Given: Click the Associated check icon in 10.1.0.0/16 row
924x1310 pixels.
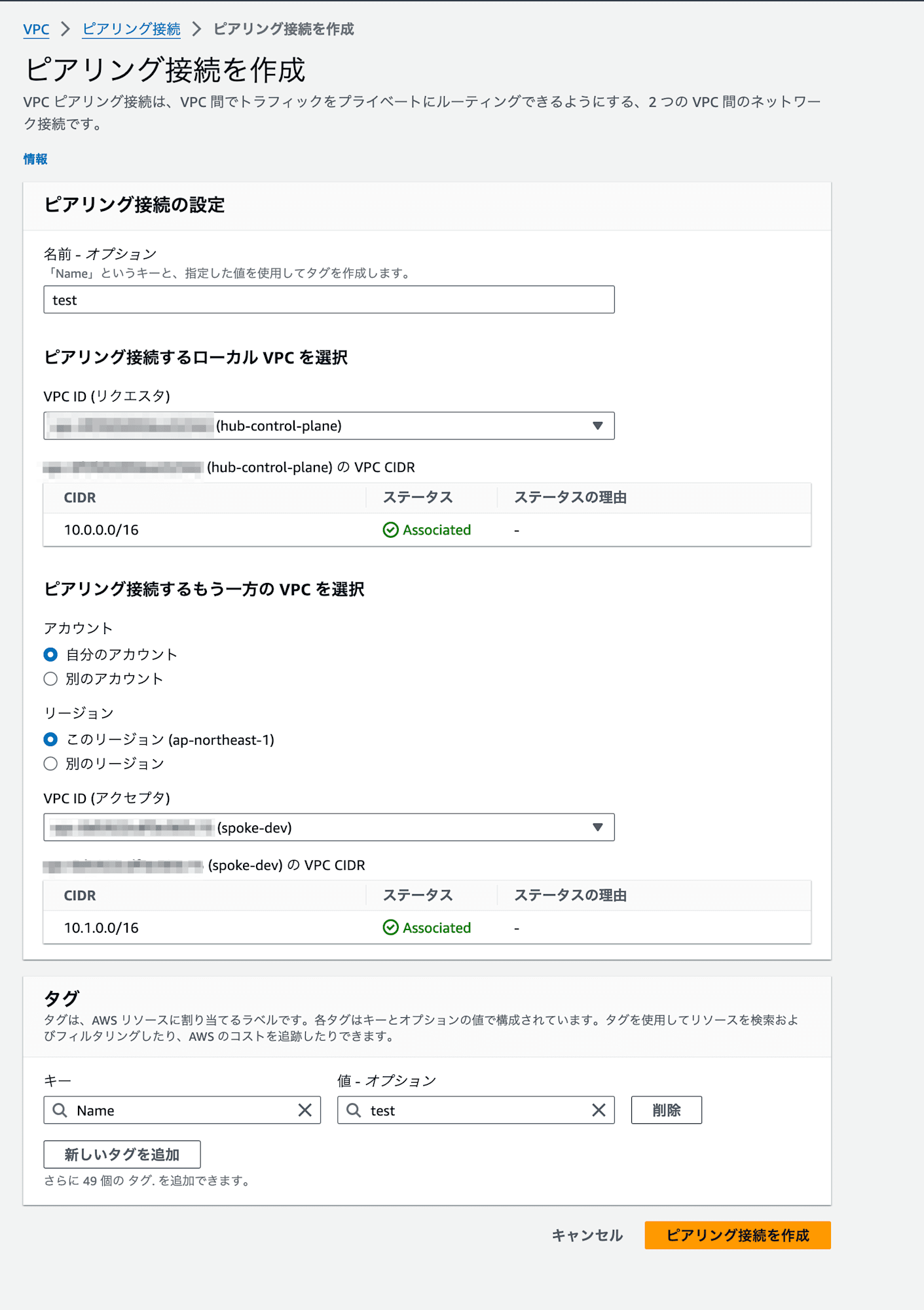Looking at the screenshot, I should tap(390, 927).
